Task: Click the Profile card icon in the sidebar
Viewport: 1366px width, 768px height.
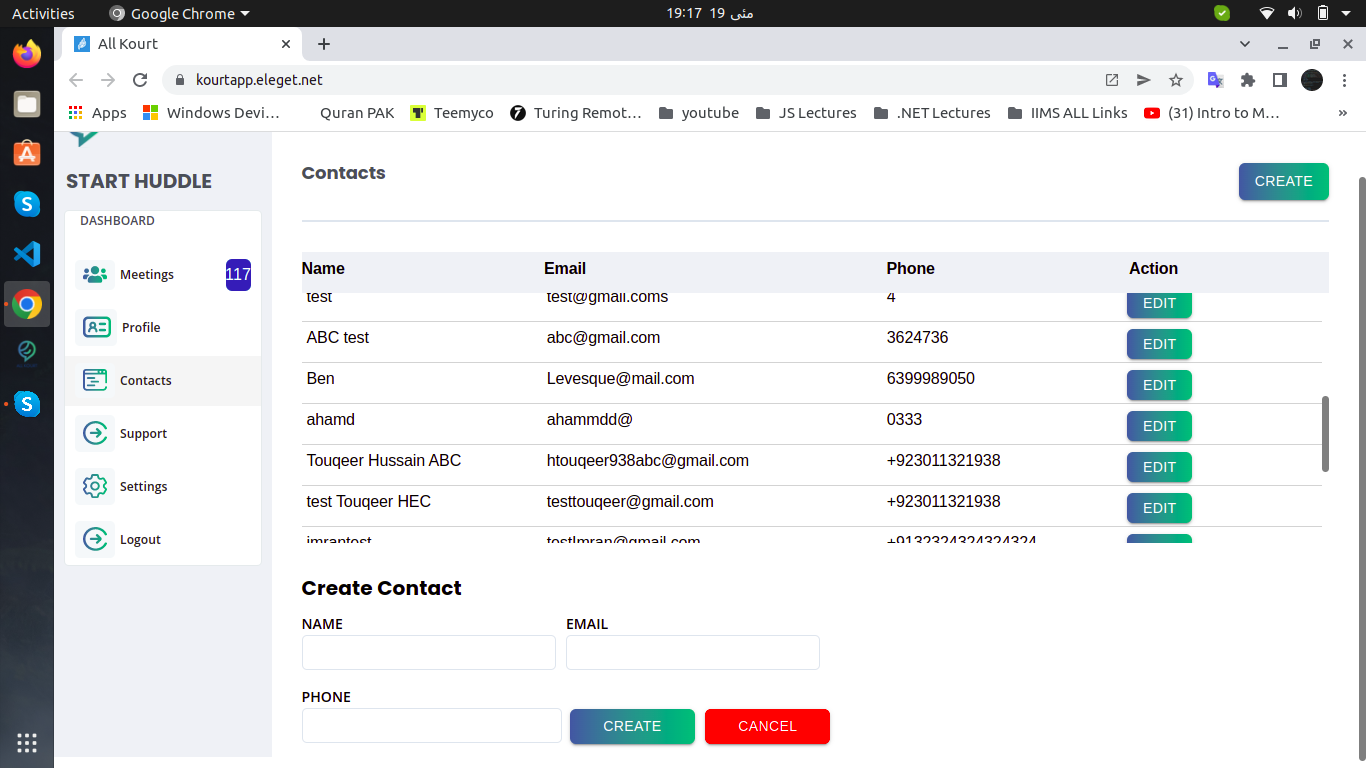Action: pos(96,327)
